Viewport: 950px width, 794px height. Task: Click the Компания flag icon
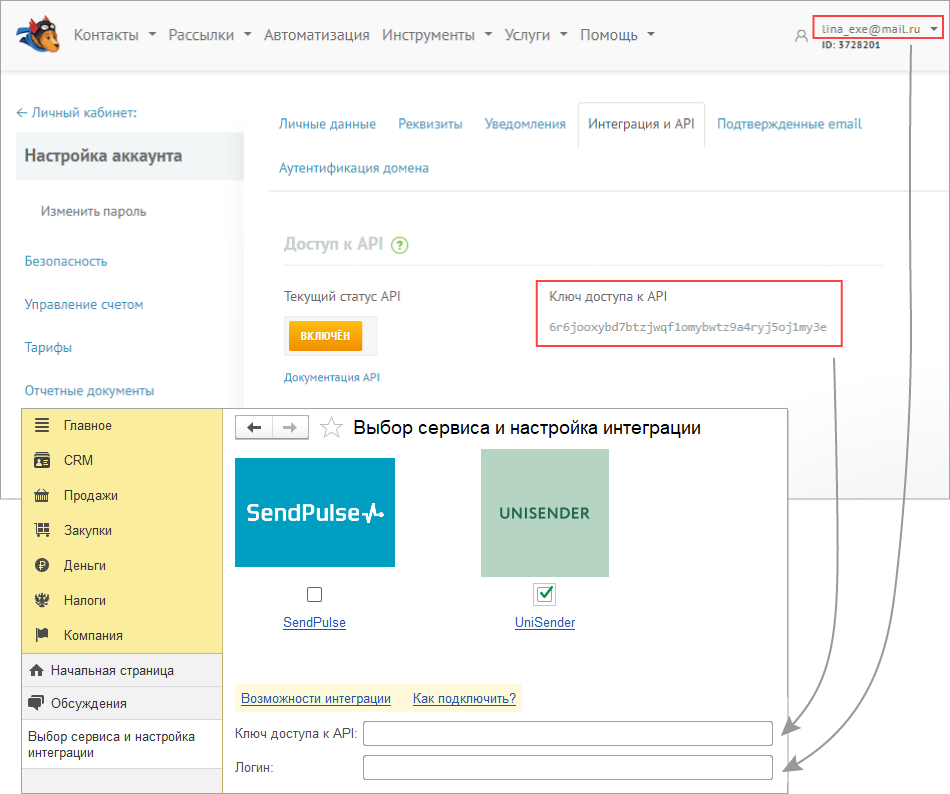(42, 635)
